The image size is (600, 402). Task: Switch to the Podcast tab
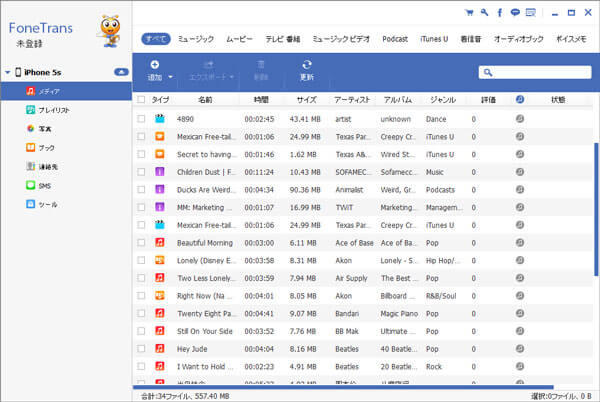[395, 39]
